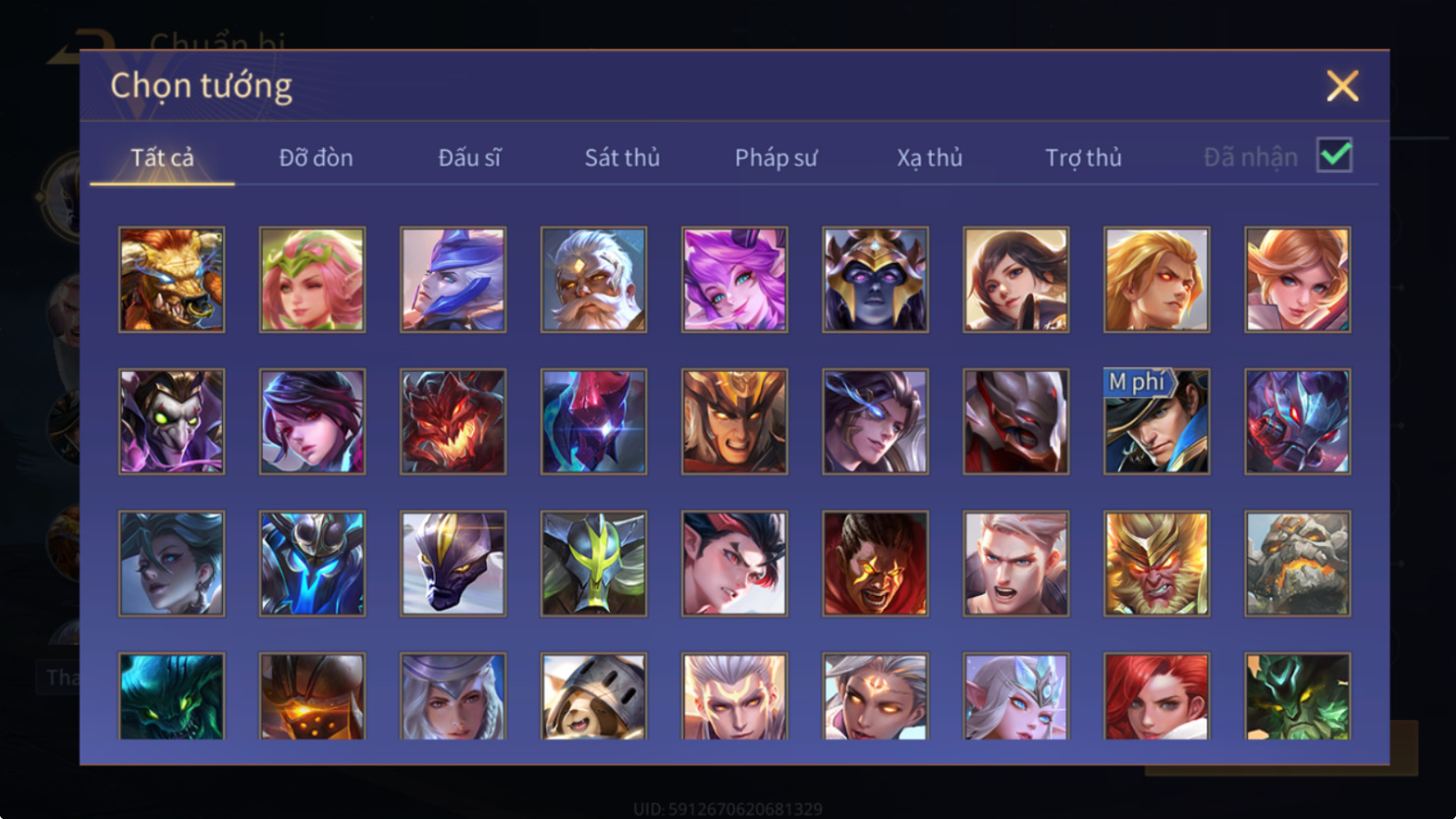Select the golden monkey king hero

(1157, 564)
